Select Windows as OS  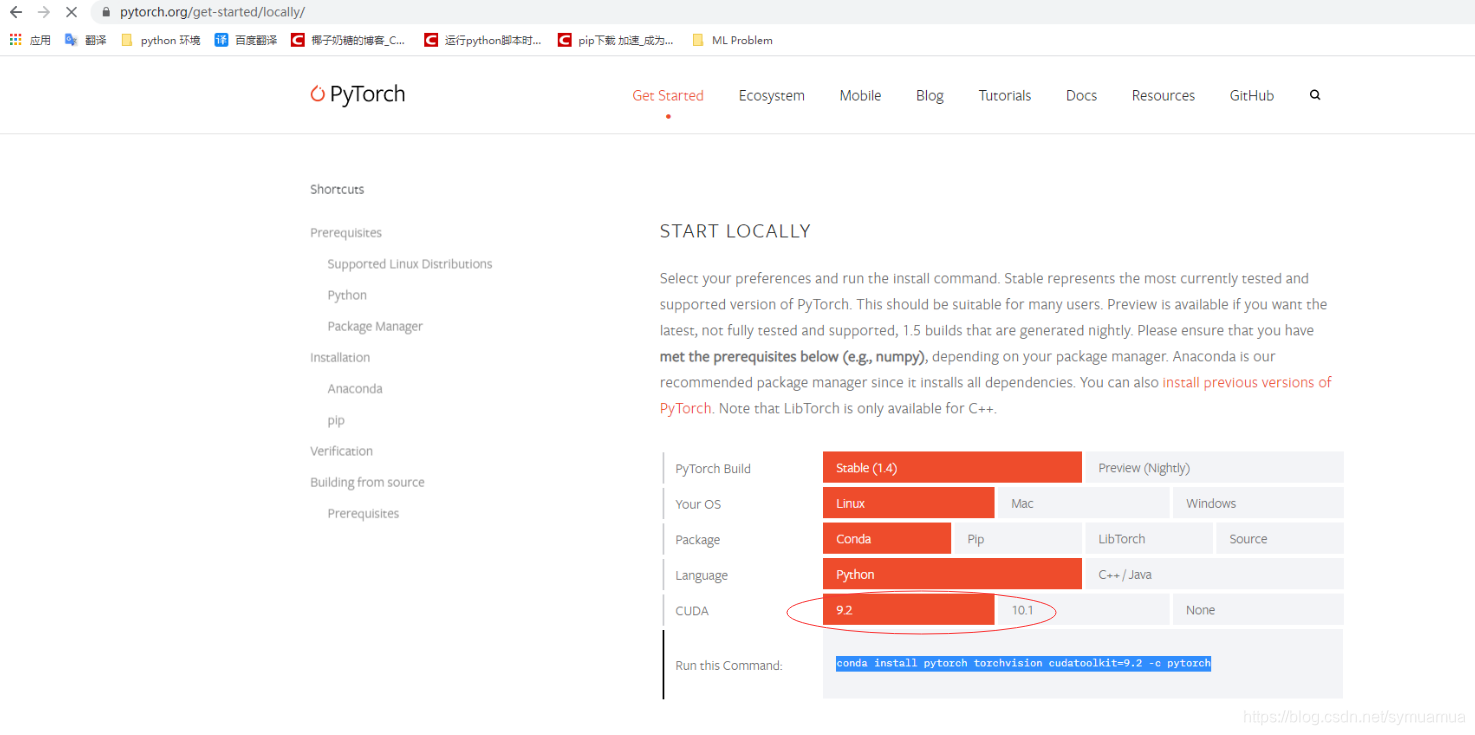[x=1258, y=503]
